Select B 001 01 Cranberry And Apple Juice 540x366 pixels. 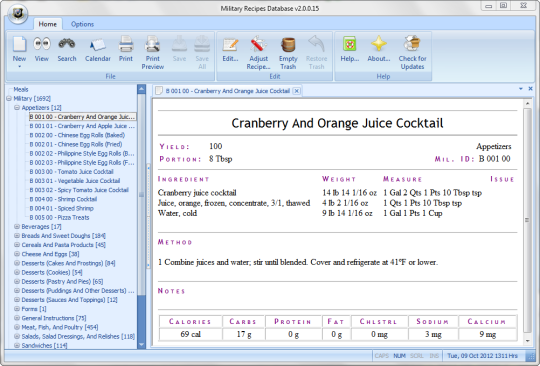(x=82, y=126)
